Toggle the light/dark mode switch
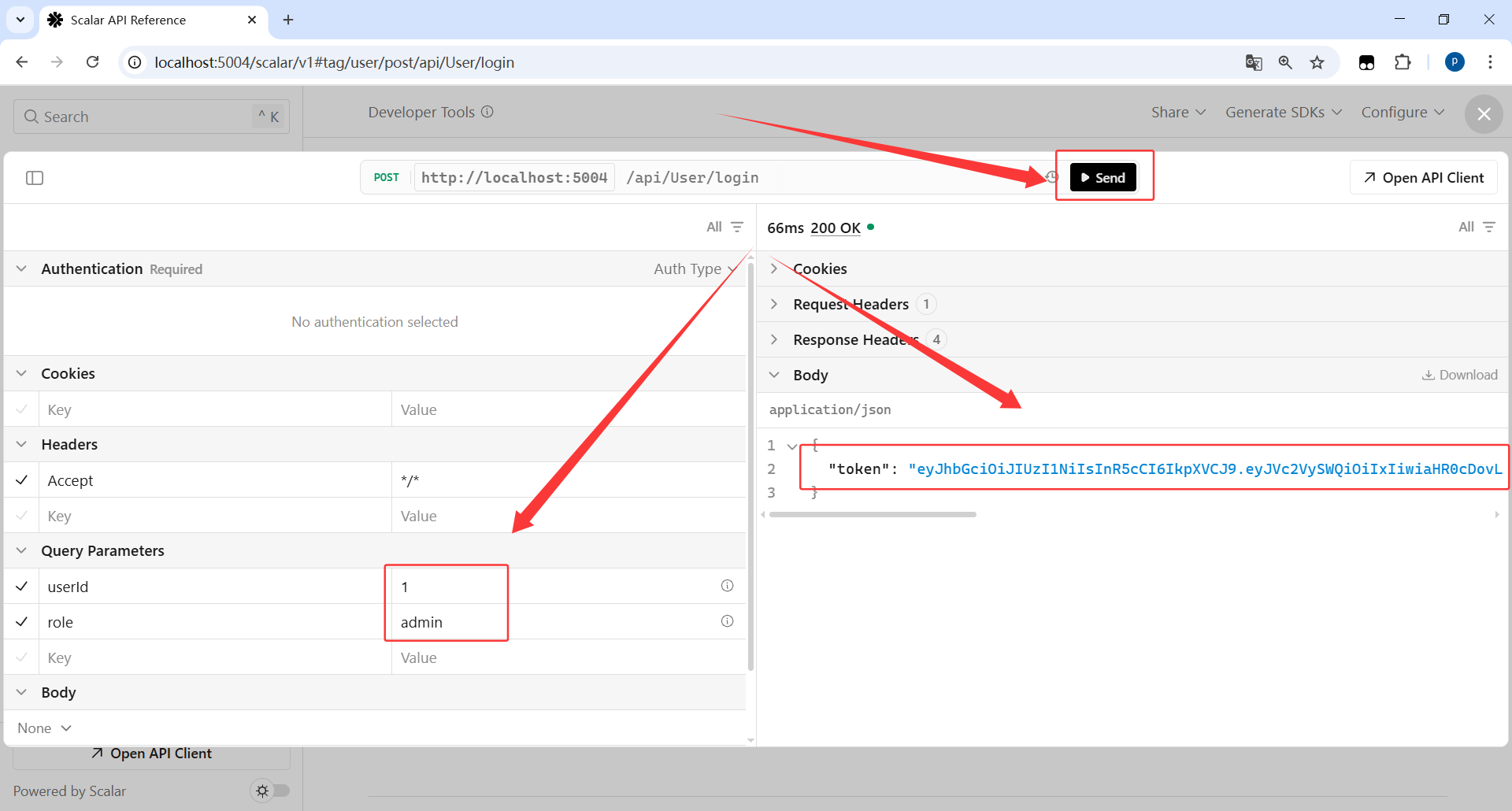This screenshot has width=1512, height=811. coord(270,791)
